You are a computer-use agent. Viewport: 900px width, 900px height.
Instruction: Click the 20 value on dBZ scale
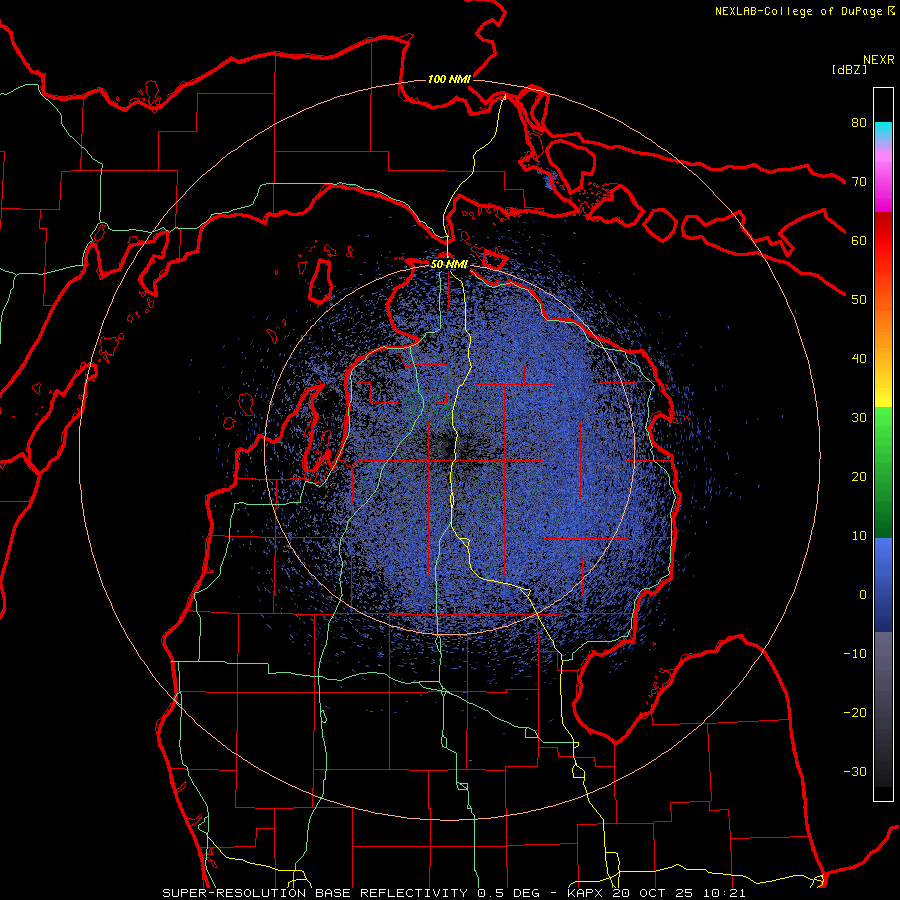point(859,477)
